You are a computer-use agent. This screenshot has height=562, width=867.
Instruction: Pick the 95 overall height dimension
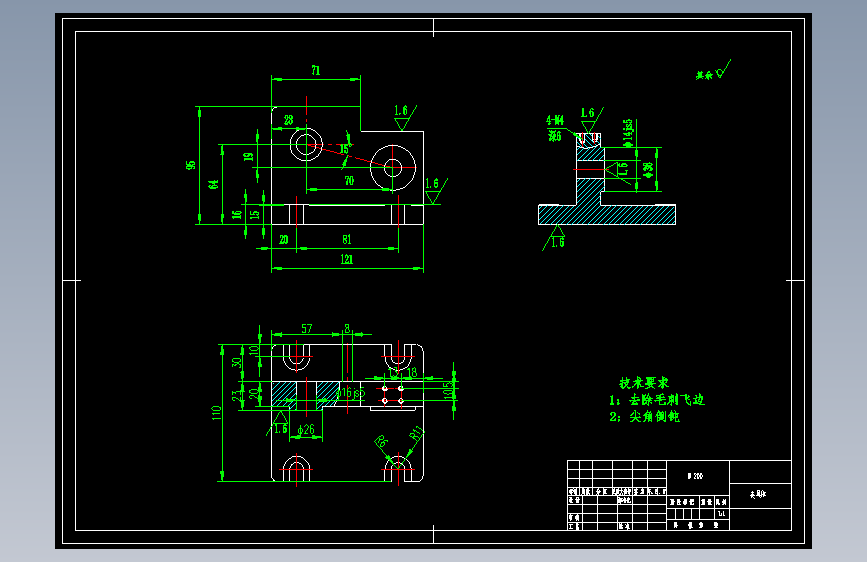click(x=191, y=165)
